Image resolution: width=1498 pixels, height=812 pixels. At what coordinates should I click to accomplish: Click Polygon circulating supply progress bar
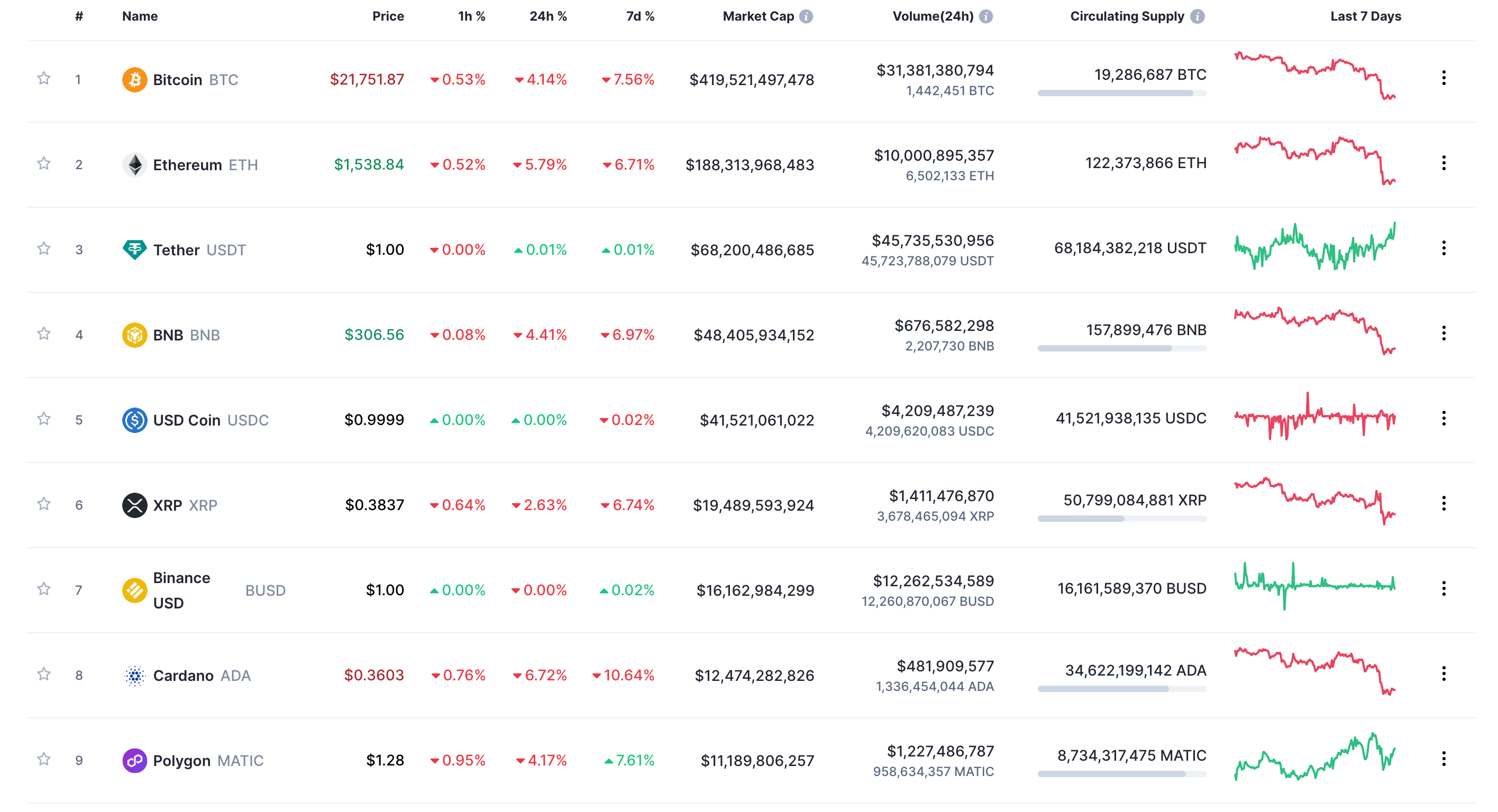[1122, 773]
